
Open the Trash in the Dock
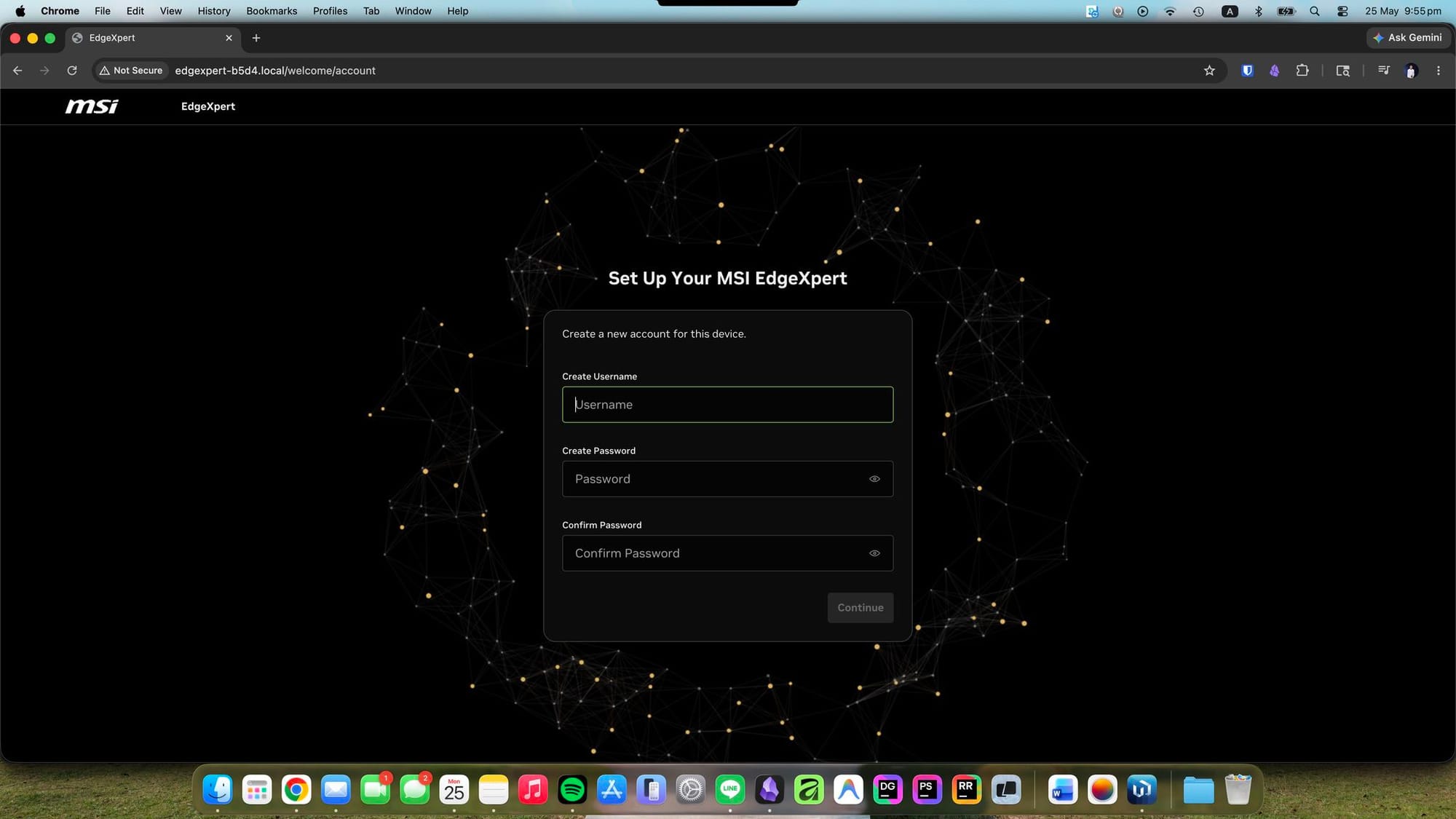point(1238,790)
